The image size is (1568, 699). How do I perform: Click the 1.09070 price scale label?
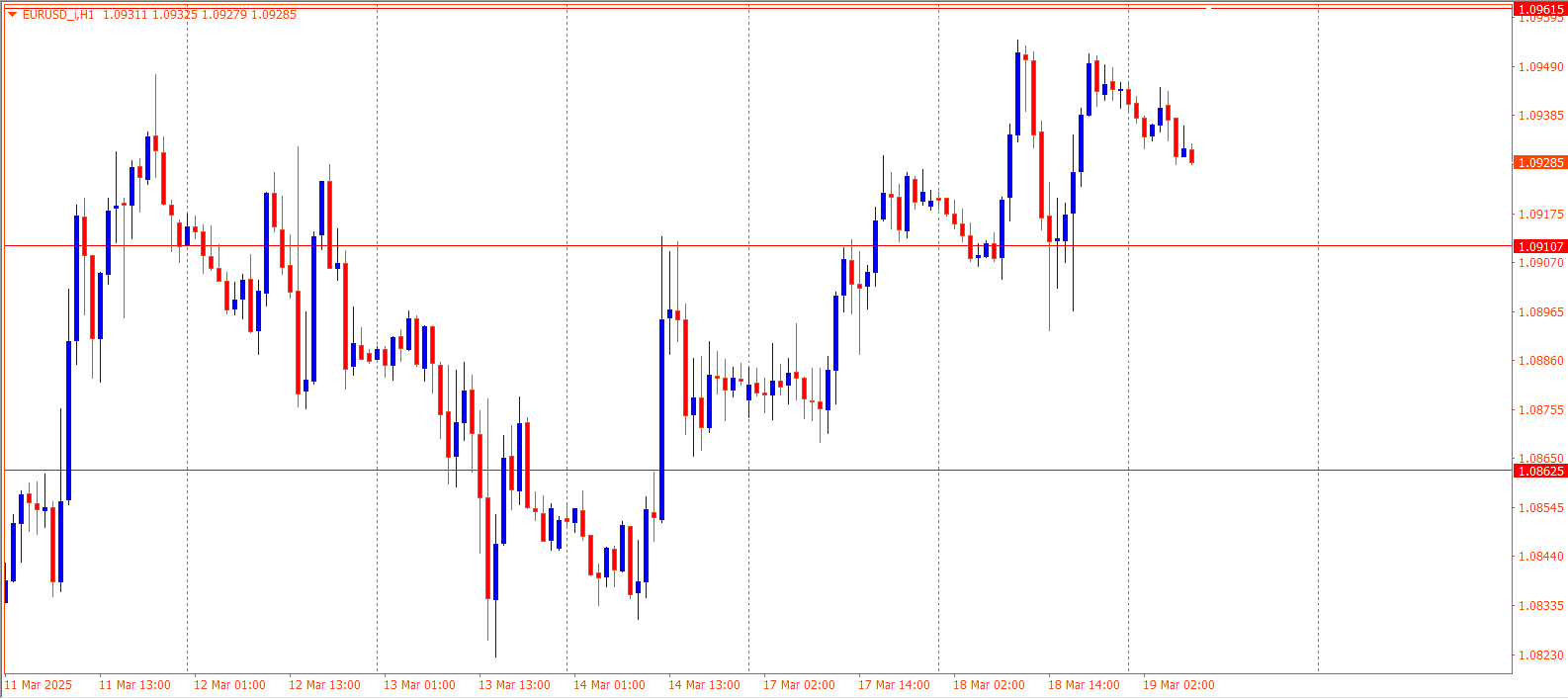point(1541,263)
